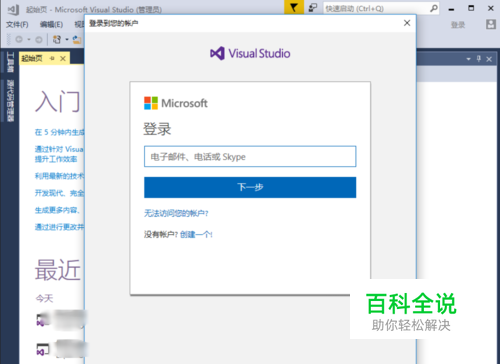Image resolution: width=500 pixels, height=364 pixels.
Task: Close the 起始页 document tab
Action: 63,59
